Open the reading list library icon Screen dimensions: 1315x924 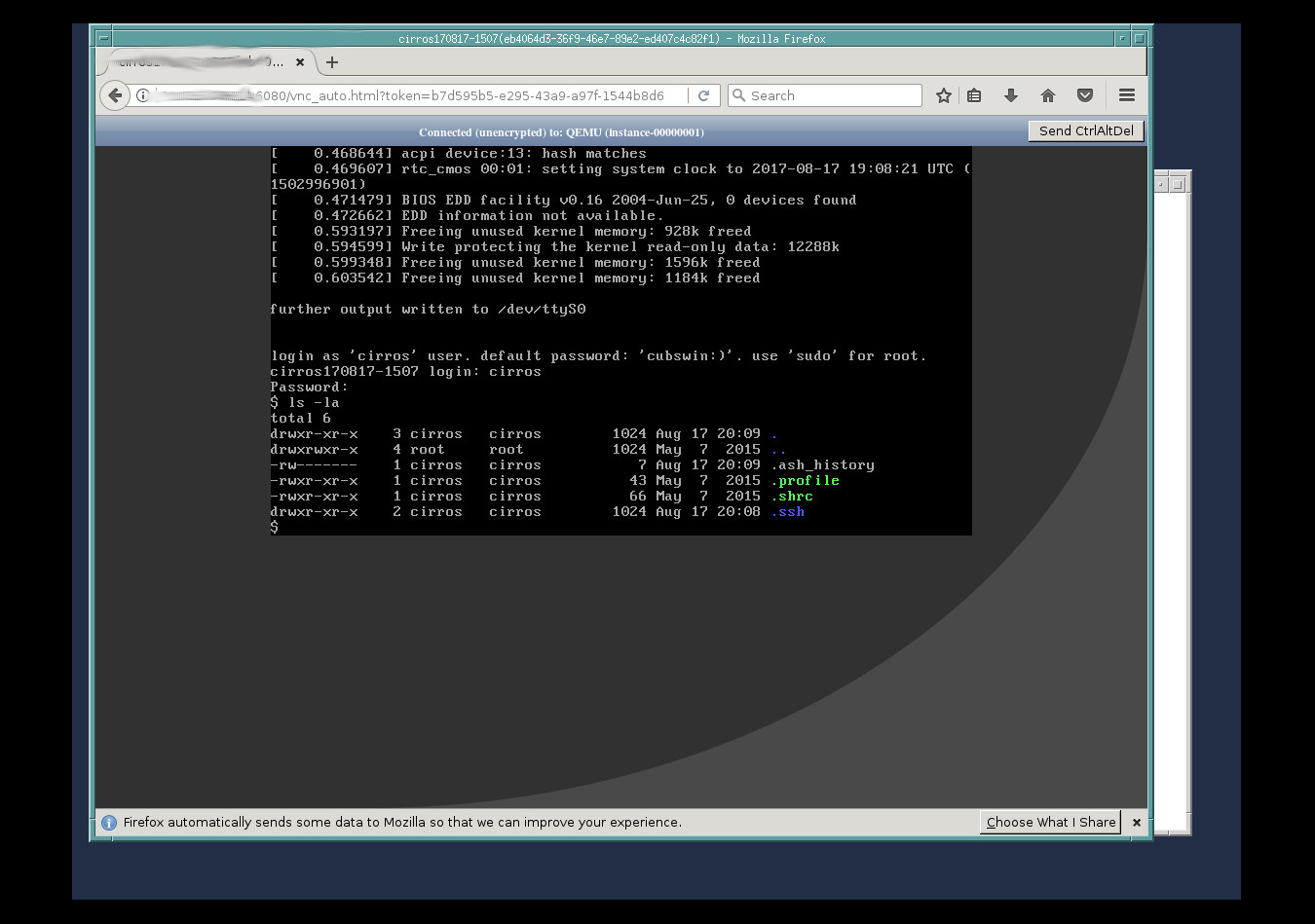[974, 95]
